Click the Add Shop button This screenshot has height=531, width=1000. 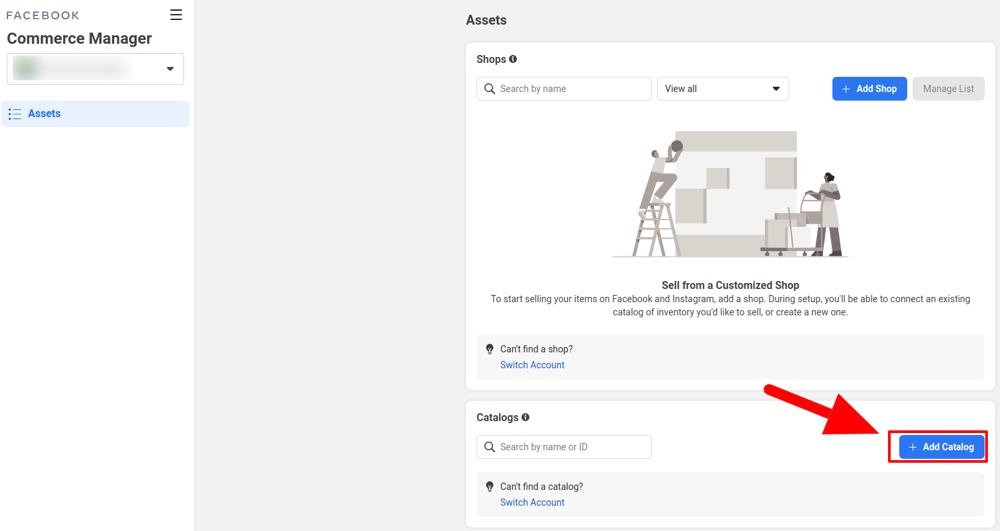pyautogui.click(x=869, y=89)
